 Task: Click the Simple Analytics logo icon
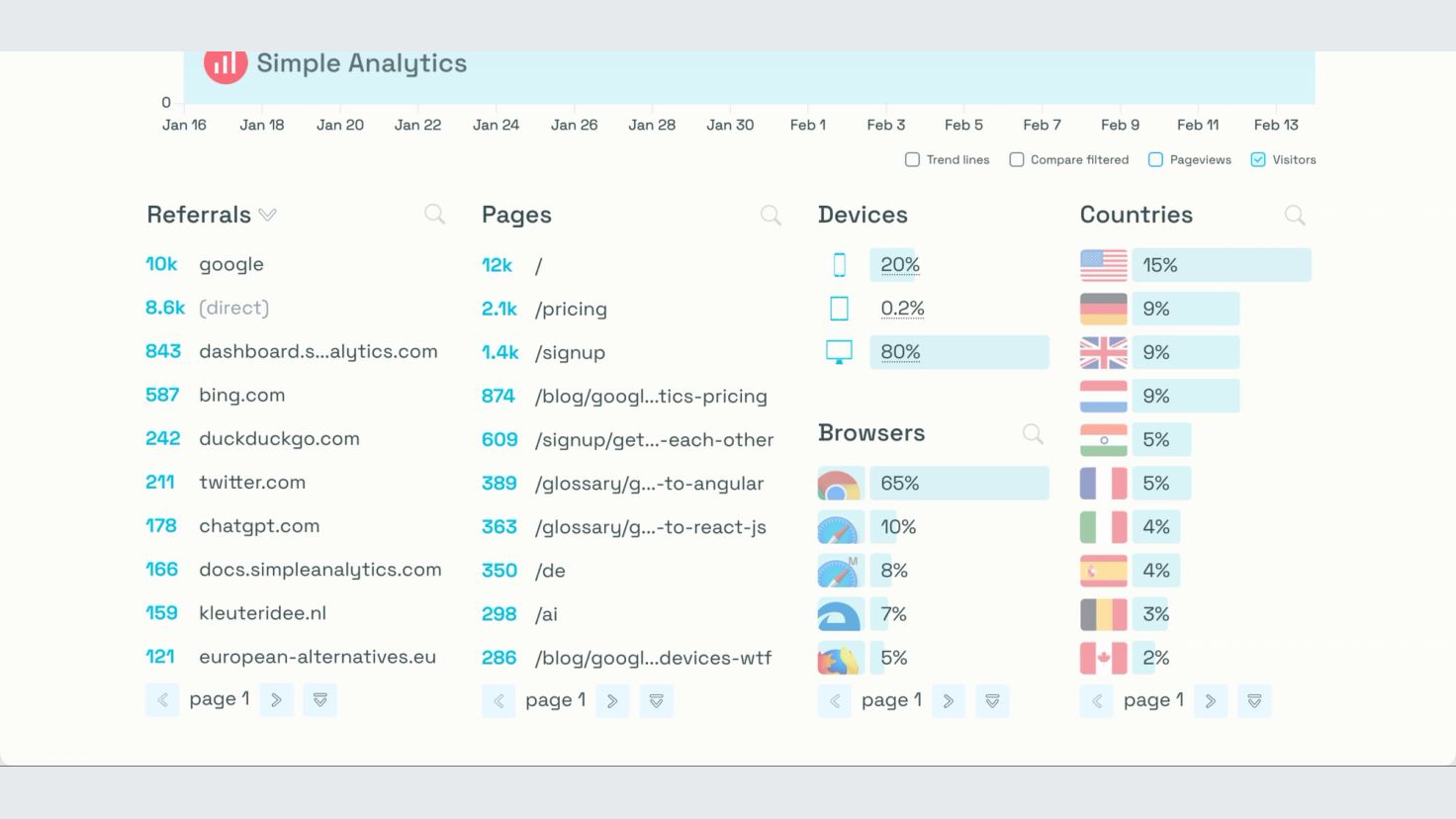click(226, 65)
